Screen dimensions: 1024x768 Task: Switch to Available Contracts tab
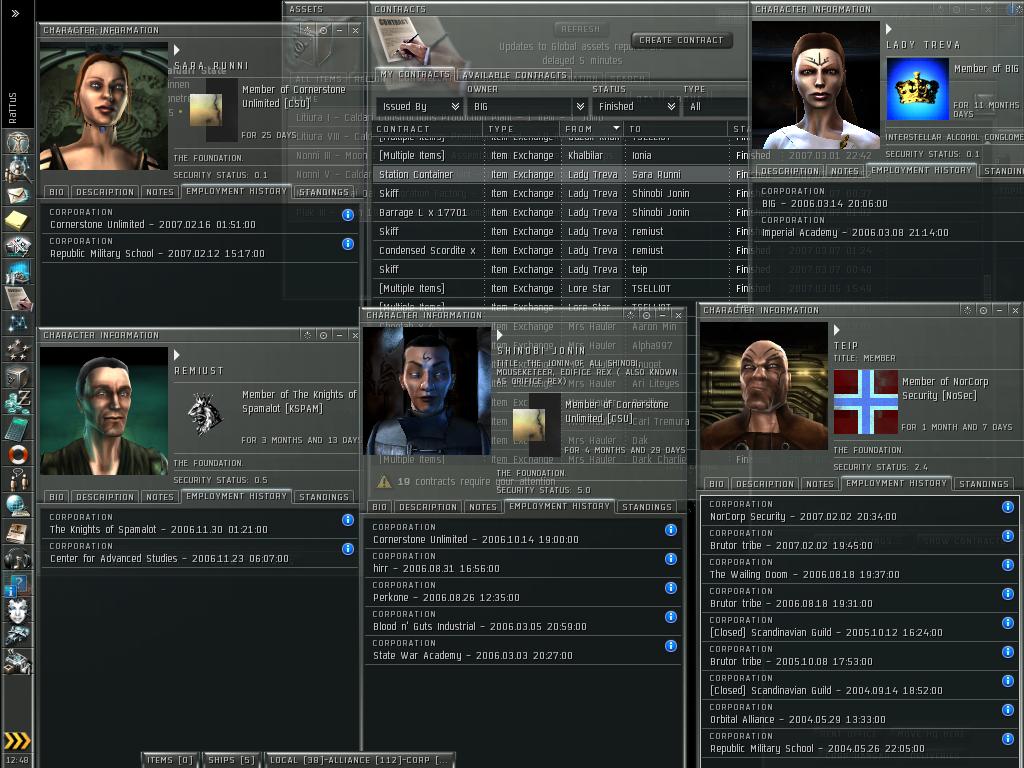[x=515, y=75]
